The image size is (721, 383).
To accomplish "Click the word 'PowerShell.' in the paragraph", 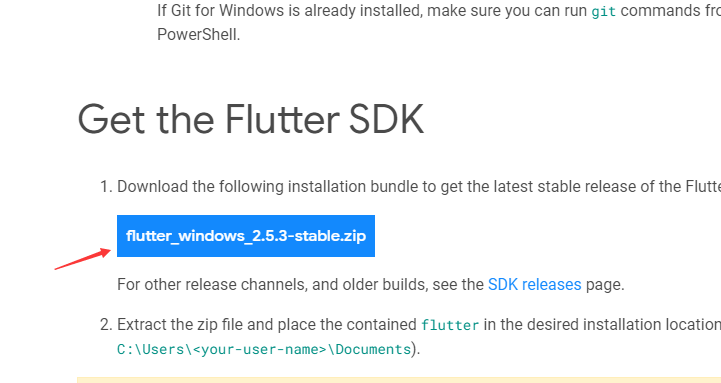I will click(x=199, y=34).
